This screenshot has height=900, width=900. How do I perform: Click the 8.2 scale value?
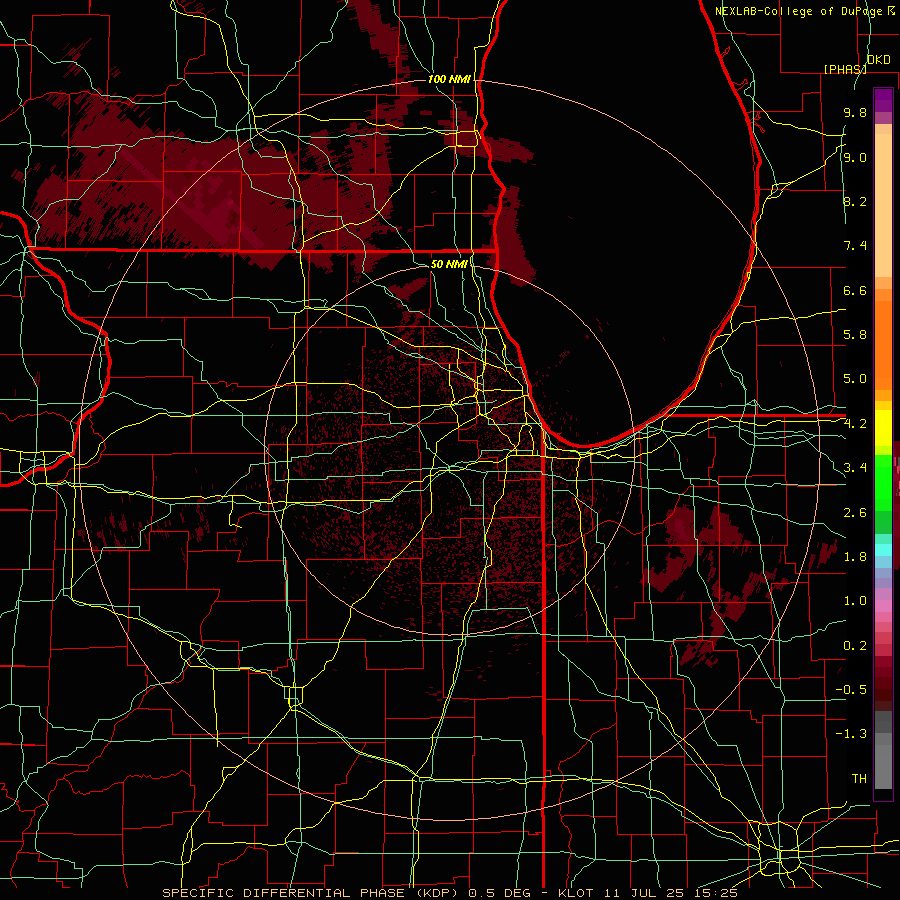click(x=855, y=201)
